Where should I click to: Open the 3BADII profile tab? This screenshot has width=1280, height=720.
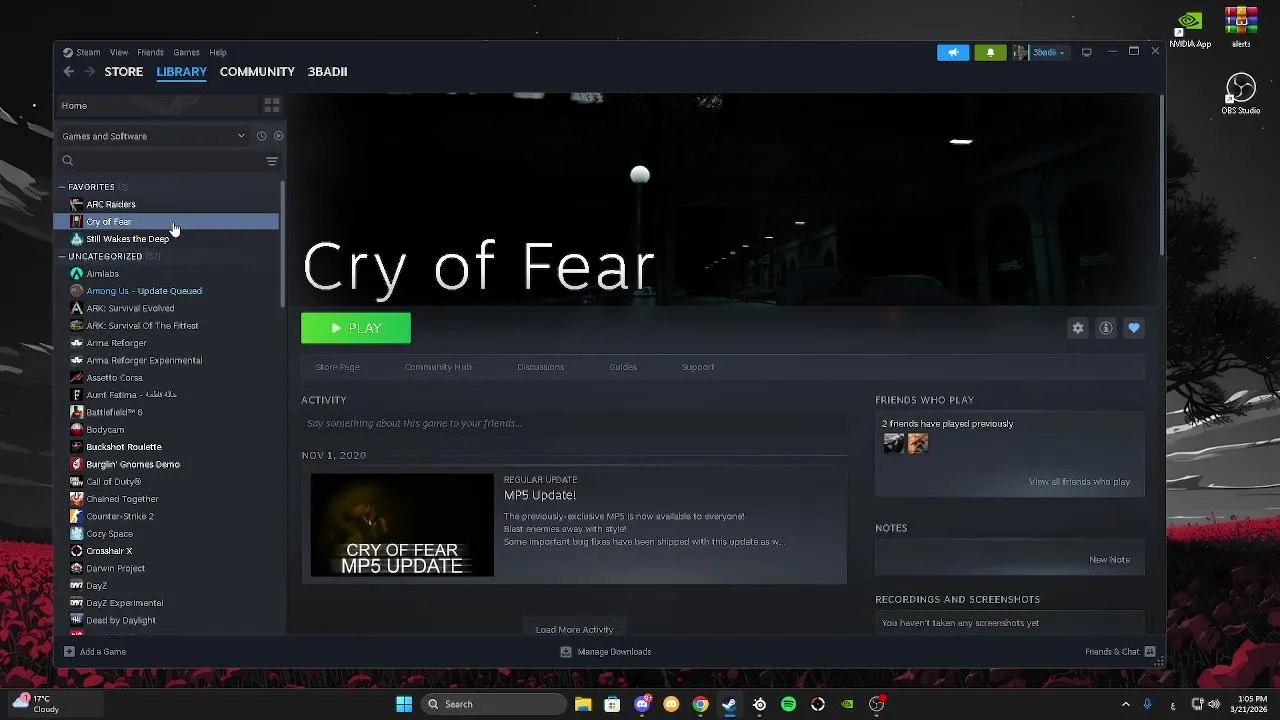point(327,72)
